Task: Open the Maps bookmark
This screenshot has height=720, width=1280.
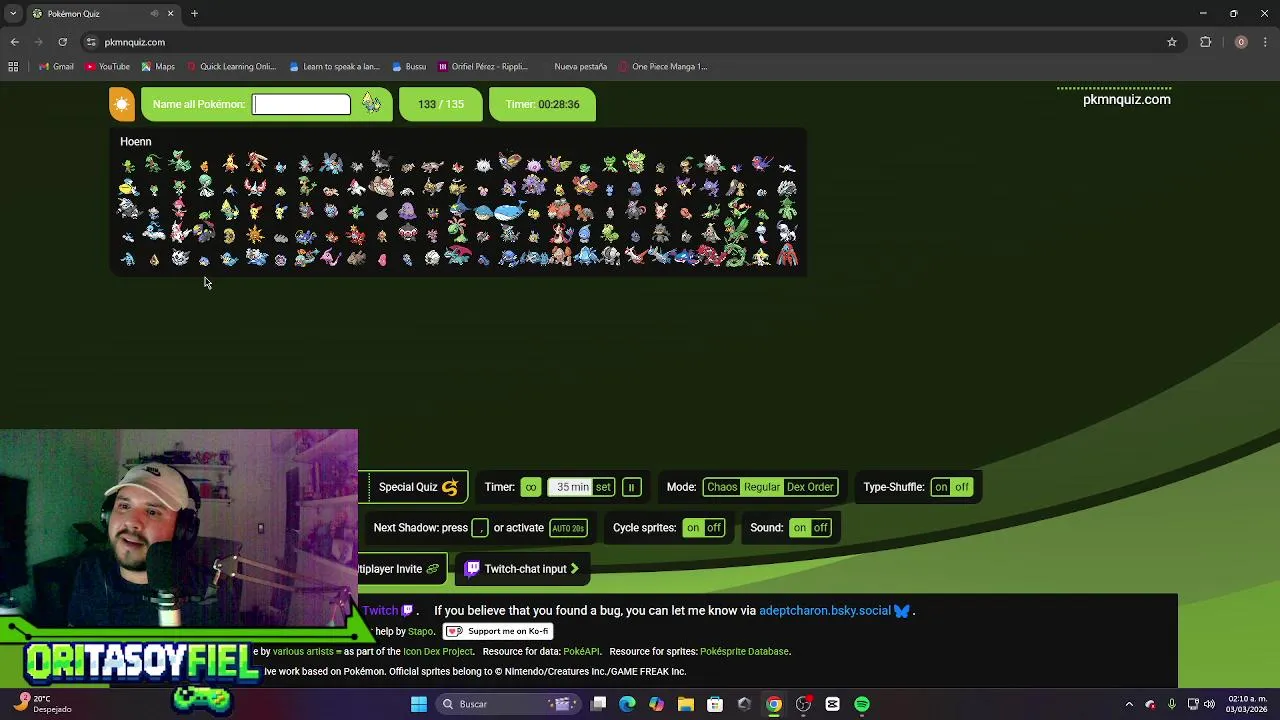Action: tap(158, 67)
